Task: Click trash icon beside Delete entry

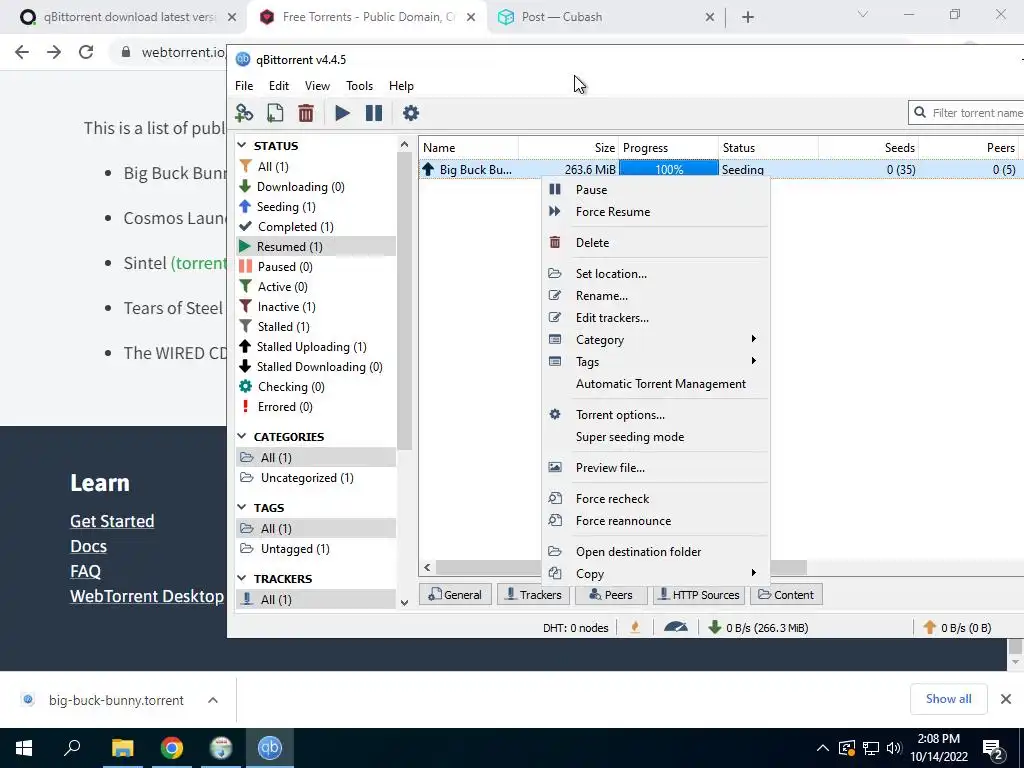Action: pos(554,242)
